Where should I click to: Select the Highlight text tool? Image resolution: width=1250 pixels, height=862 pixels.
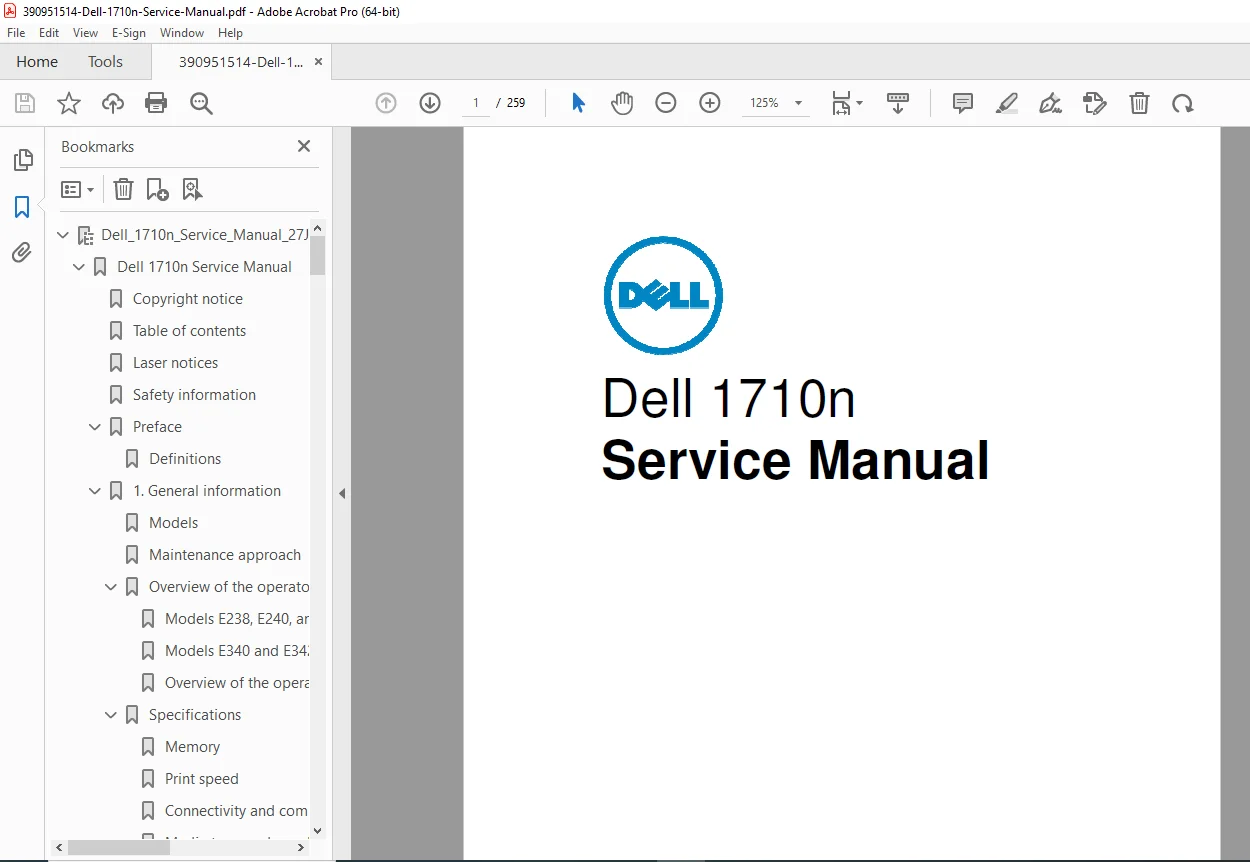pos(1007,103)
